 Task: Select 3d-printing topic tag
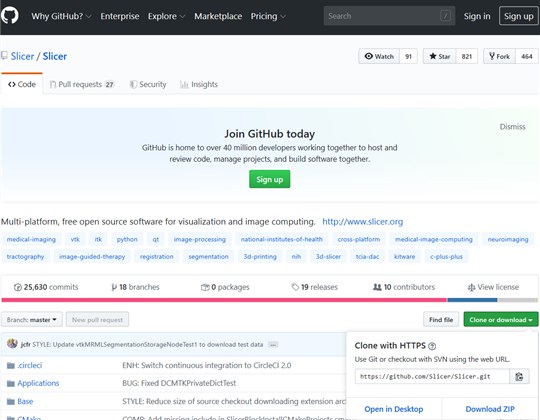pyautogui.click(x=260, y=256)
